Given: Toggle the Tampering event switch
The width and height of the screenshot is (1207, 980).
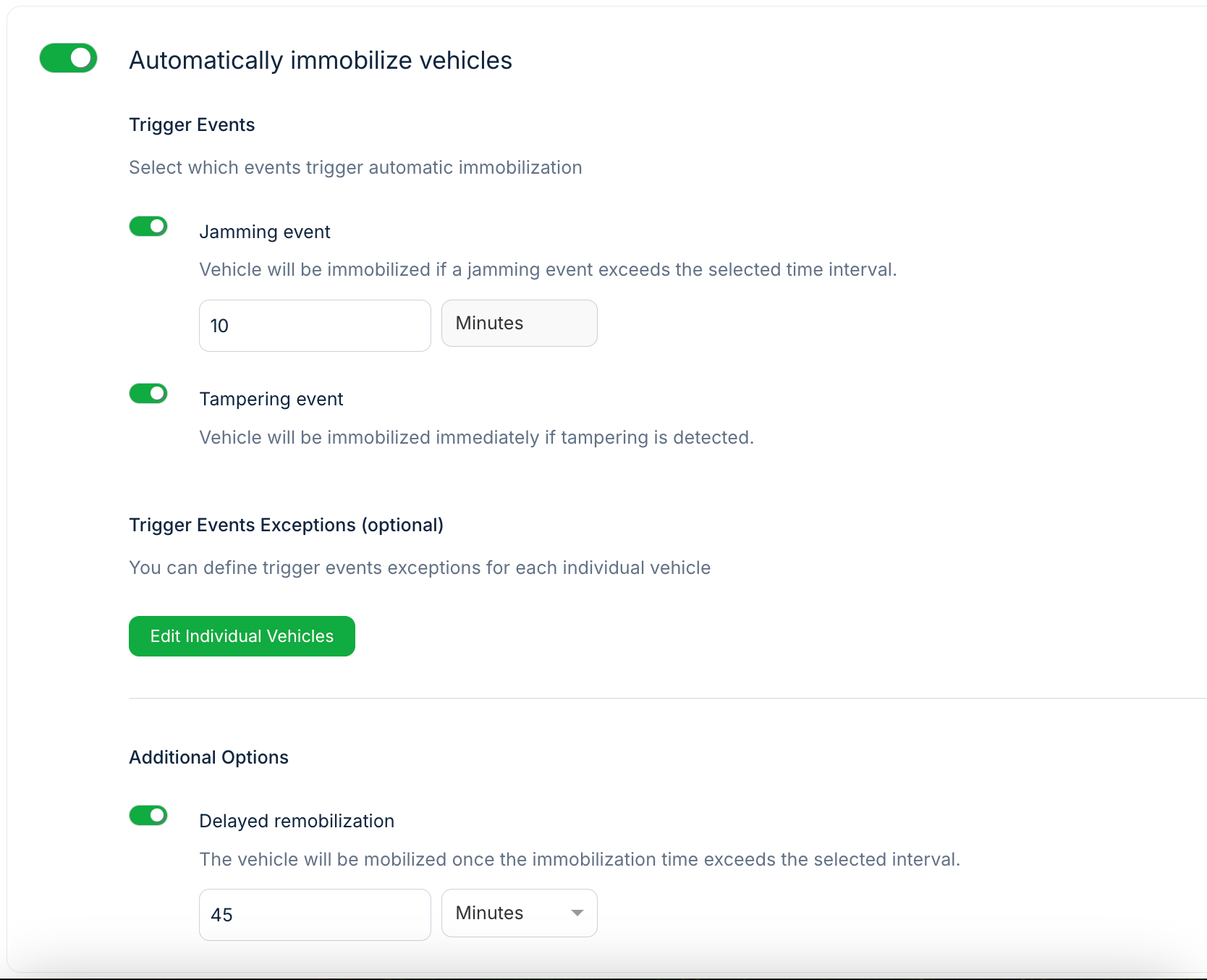Looking at the screenshot, I should coord(148,394).
